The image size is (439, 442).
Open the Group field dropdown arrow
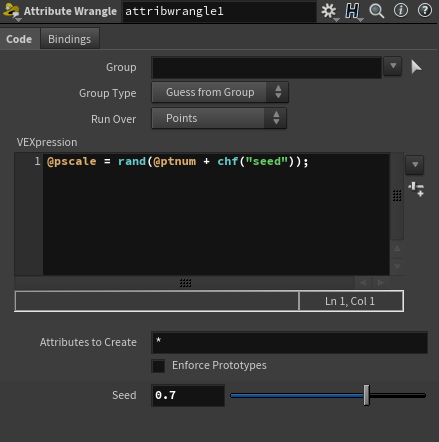(393, 66)
